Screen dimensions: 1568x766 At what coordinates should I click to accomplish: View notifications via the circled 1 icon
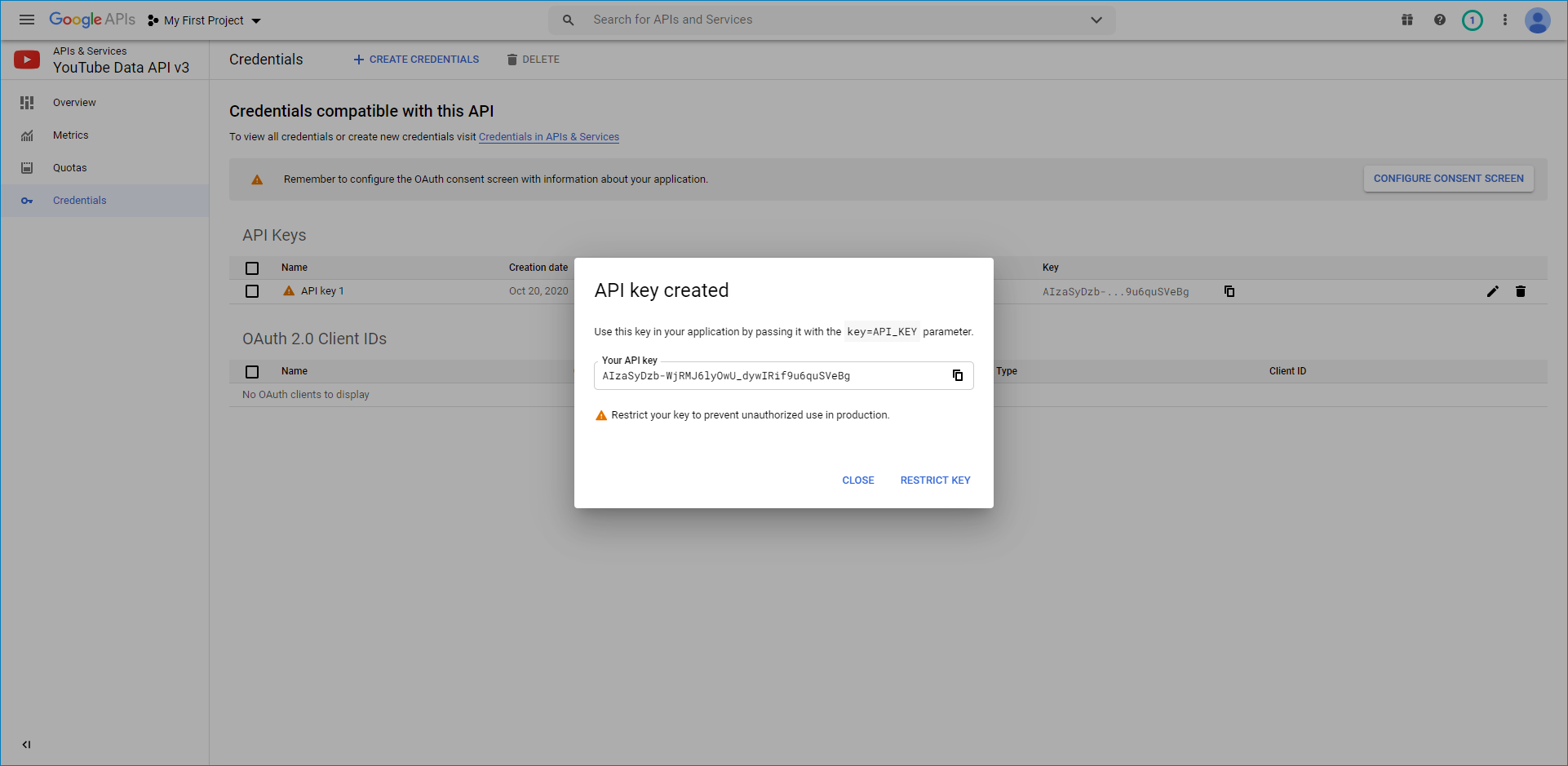tap(1473, 20)
